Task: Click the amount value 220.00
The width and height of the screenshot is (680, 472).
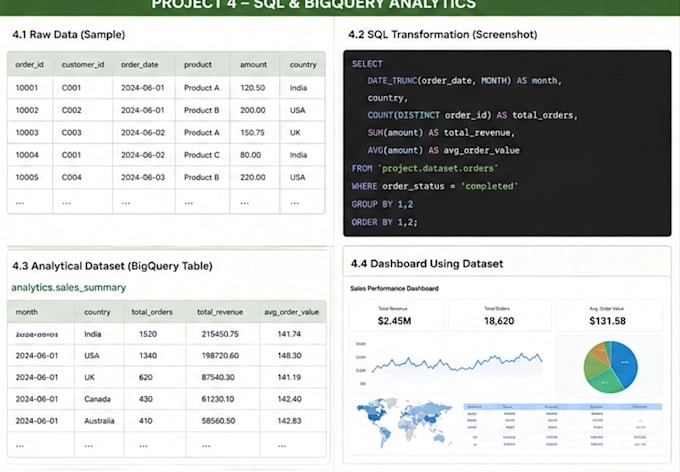Action: (253, 177)
